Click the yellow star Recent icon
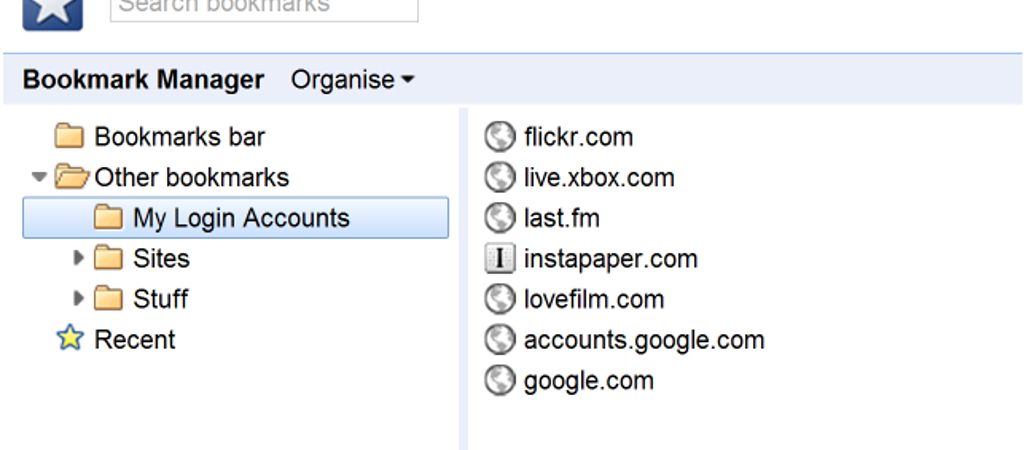 point(70,338)
